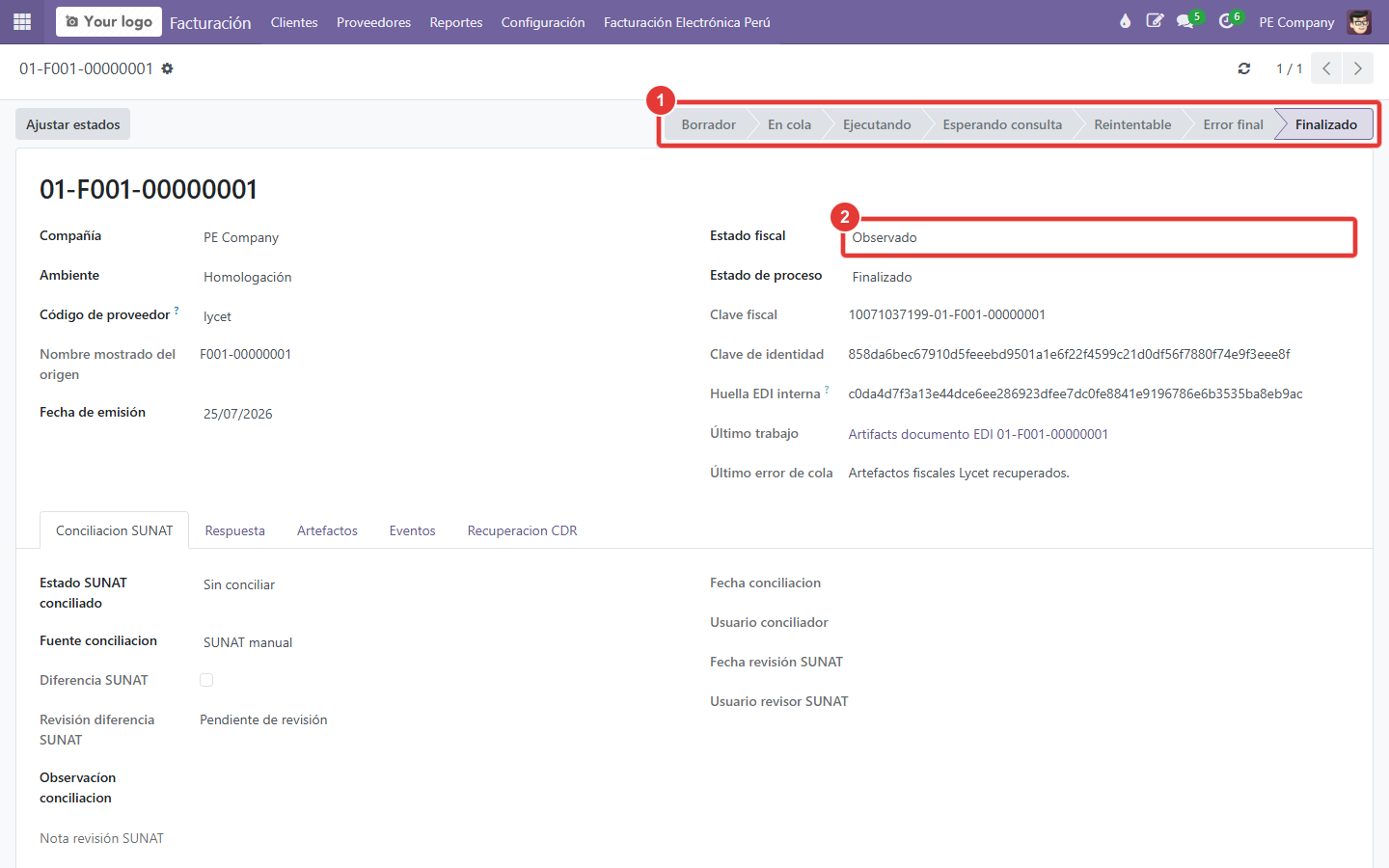Toggle the Diferencia SUNAT checkbox
Screen dimensions: 1389x868
point(206,680)
